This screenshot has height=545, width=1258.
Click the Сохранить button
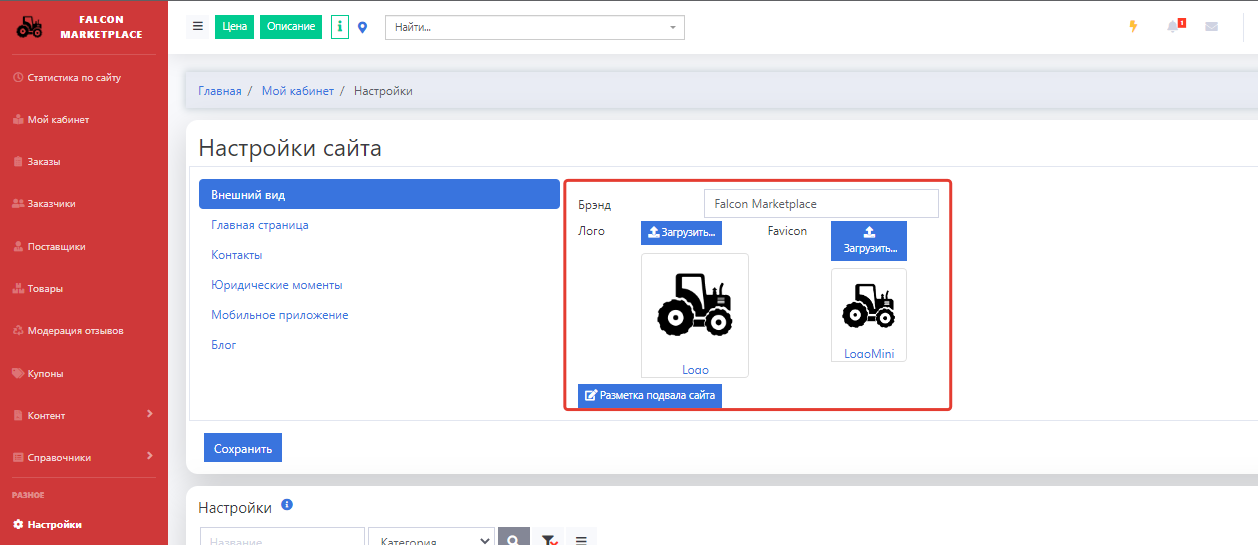tap(243, 448)
